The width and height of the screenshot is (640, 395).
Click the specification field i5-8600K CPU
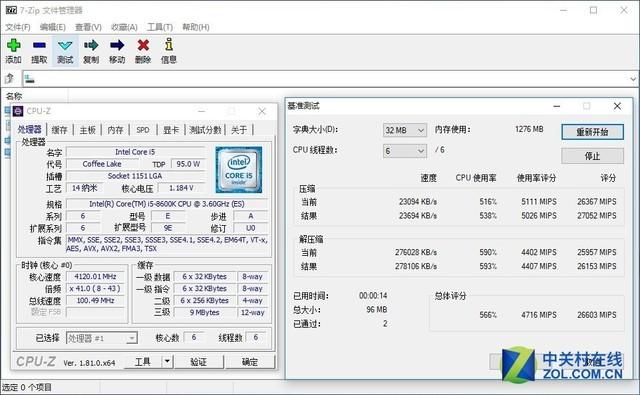click(167, 204)
